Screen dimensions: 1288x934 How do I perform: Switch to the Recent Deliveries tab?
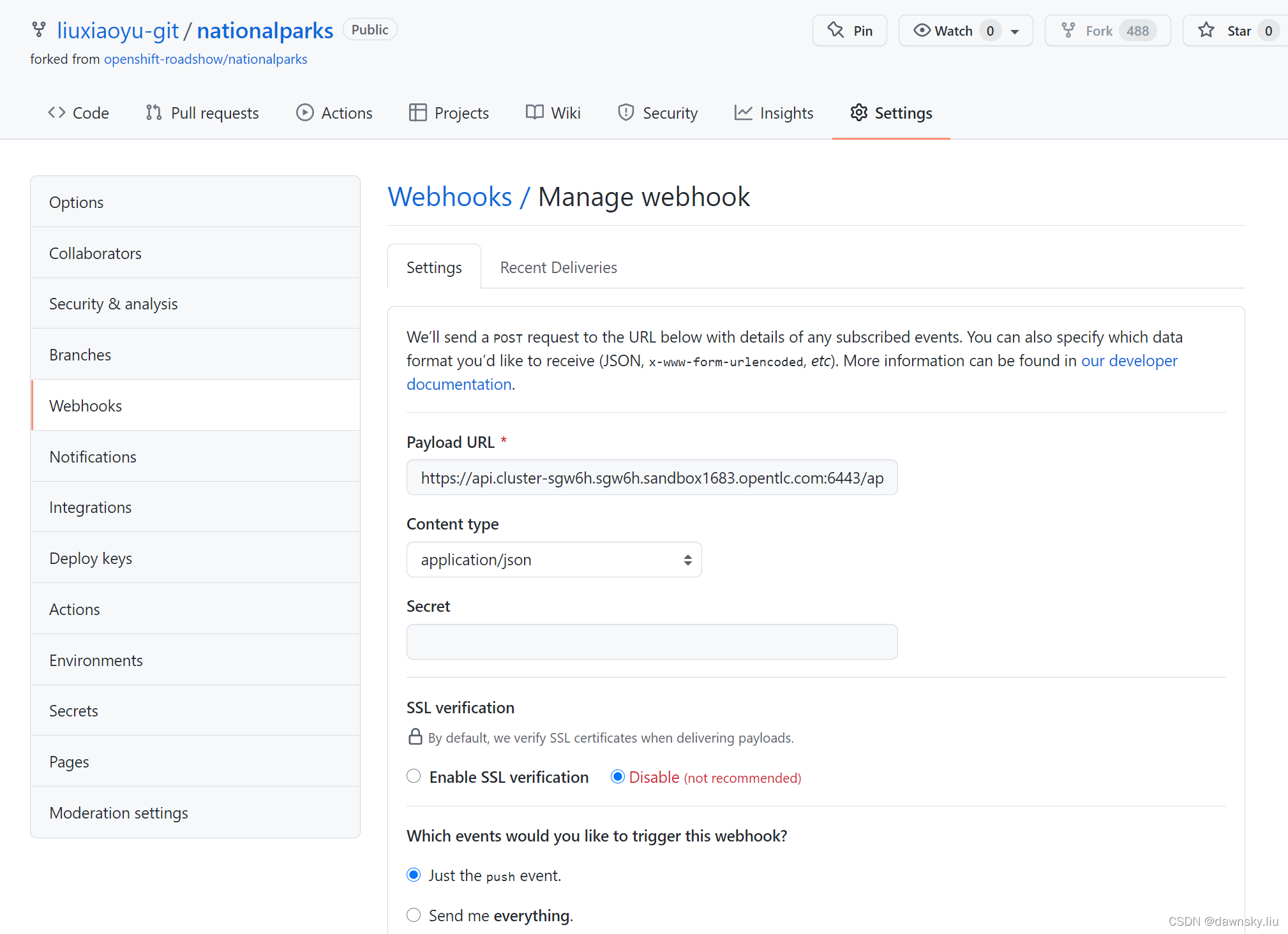pos(558,267)
